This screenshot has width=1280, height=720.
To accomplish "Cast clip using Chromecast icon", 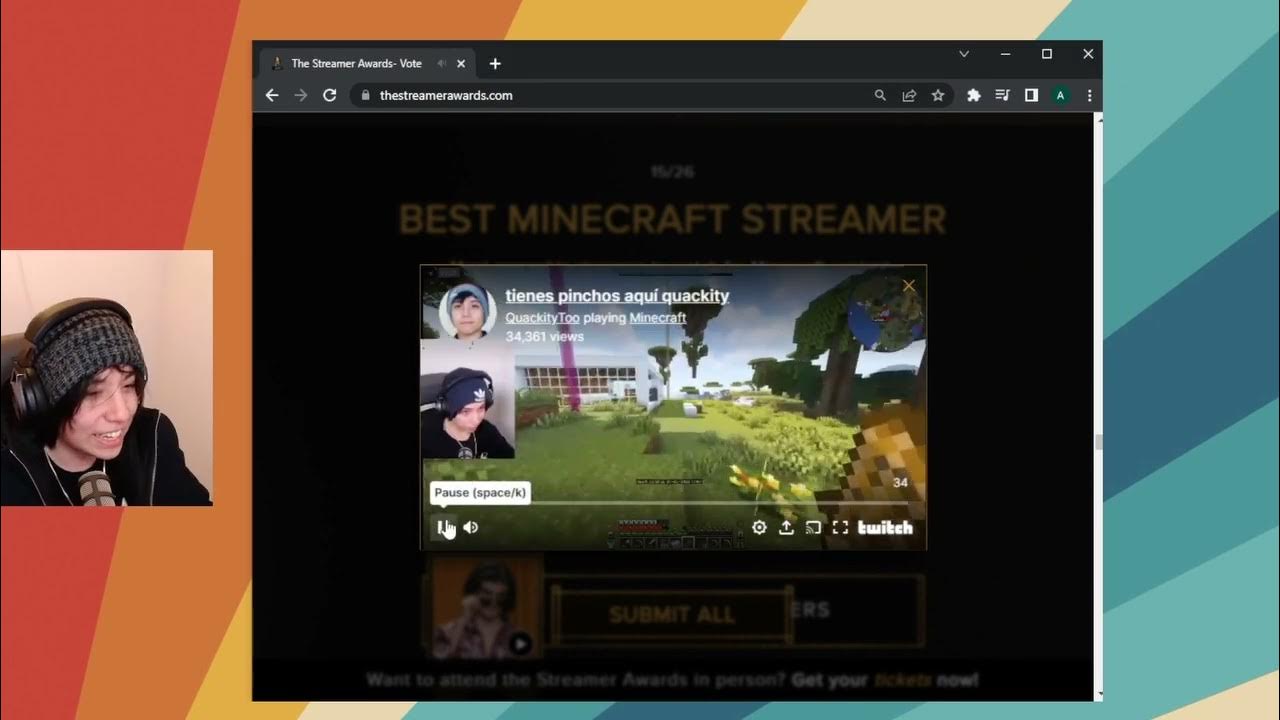I will pyautogui.click(x=813, y=527).
